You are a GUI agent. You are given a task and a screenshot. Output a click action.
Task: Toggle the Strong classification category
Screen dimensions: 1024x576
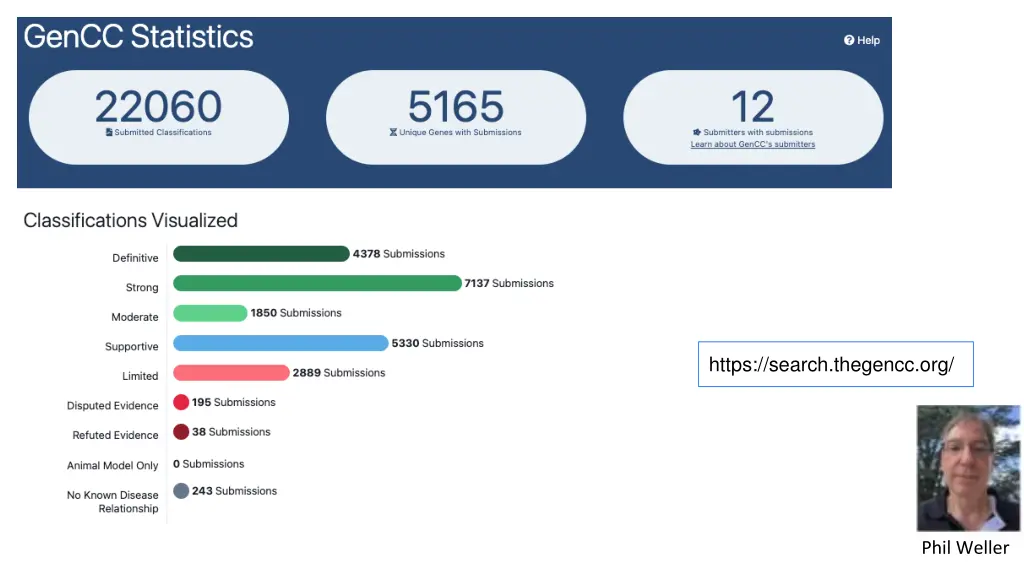click(x=141, y=286)
